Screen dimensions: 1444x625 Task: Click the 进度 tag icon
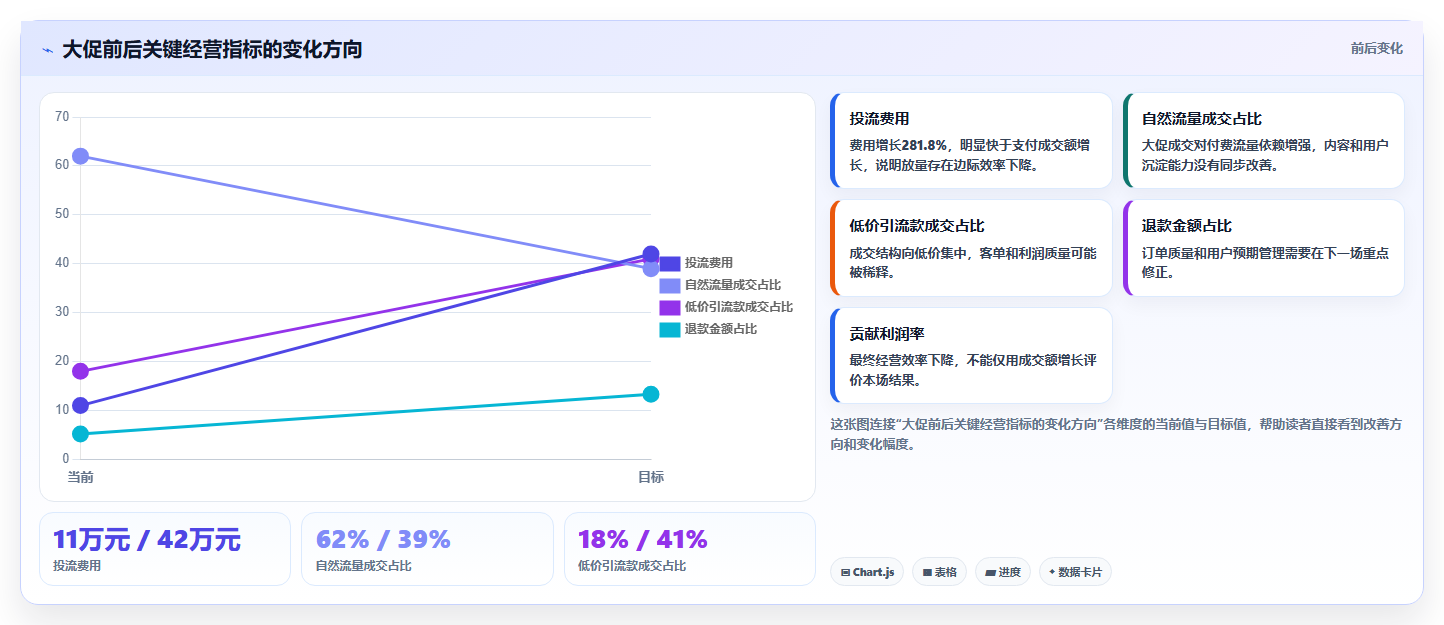990,573
